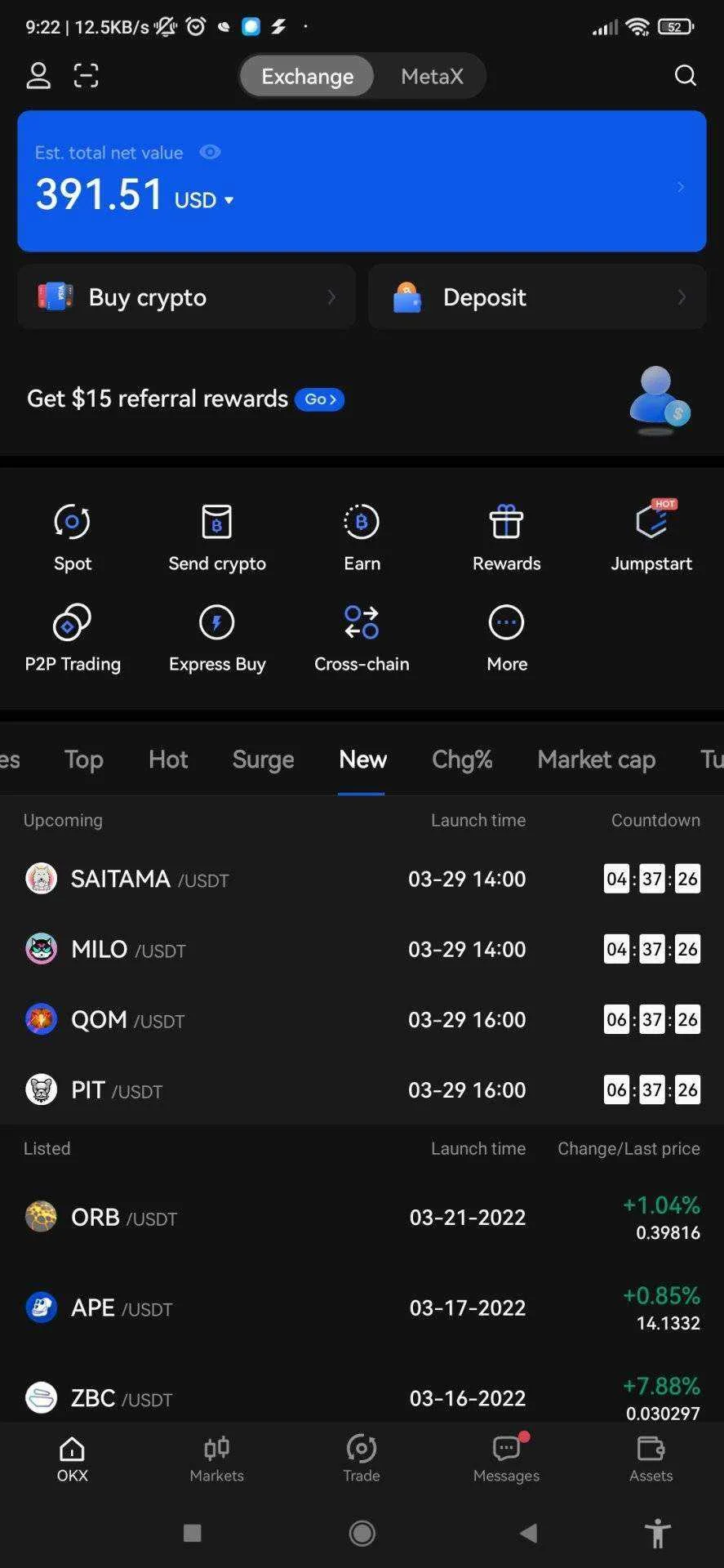724x1568 pixels.
Task: Tap APE +0.85% change value
Action: [661, 1296]
